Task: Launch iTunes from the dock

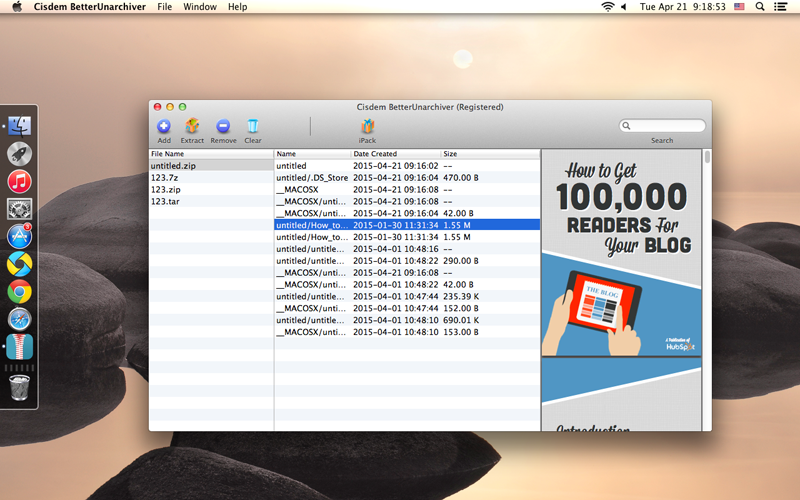Action: 20,181
